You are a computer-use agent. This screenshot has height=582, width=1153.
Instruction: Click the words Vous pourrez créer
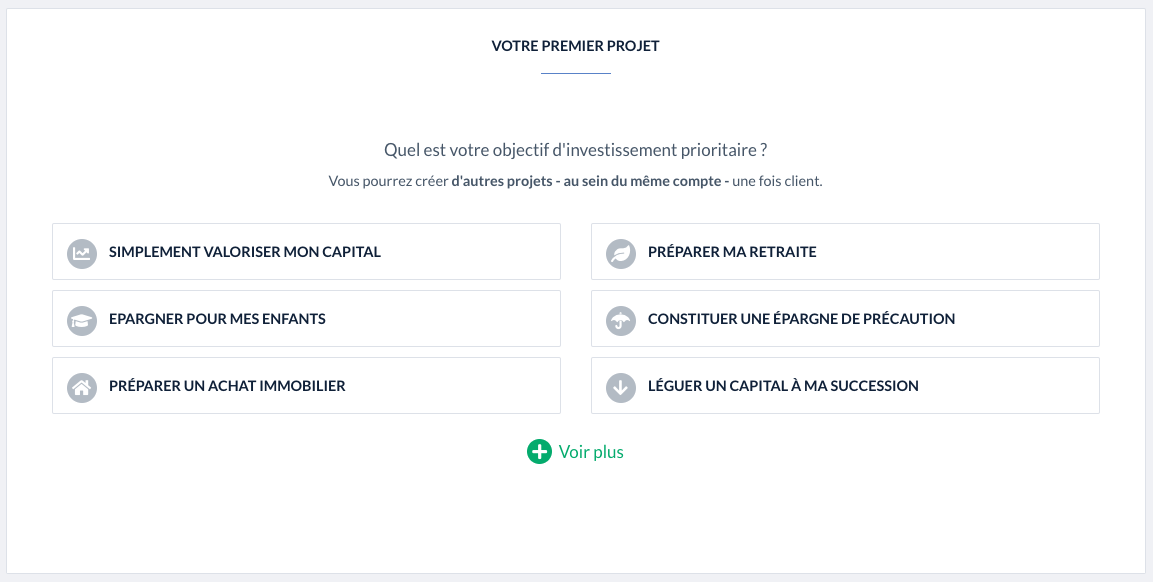(388, 182)
